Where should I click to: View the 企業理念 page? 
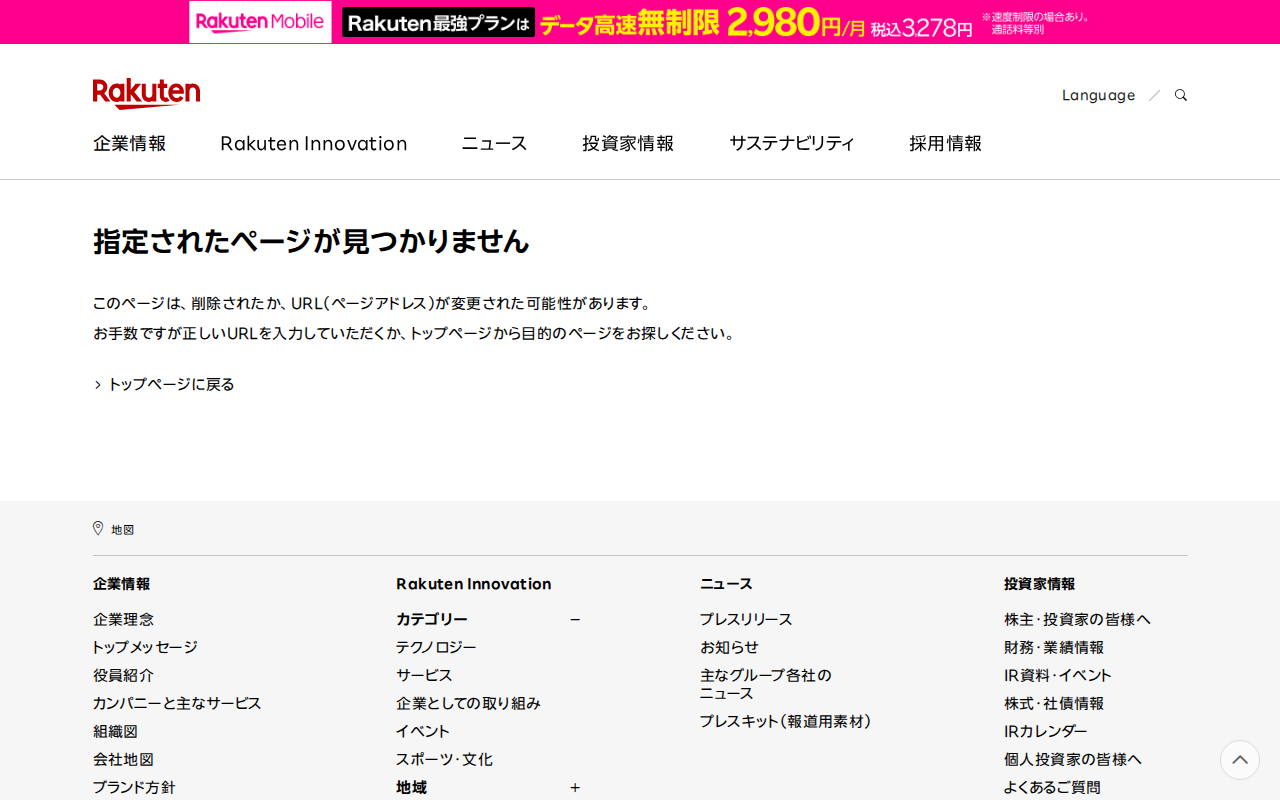(123, 619)
